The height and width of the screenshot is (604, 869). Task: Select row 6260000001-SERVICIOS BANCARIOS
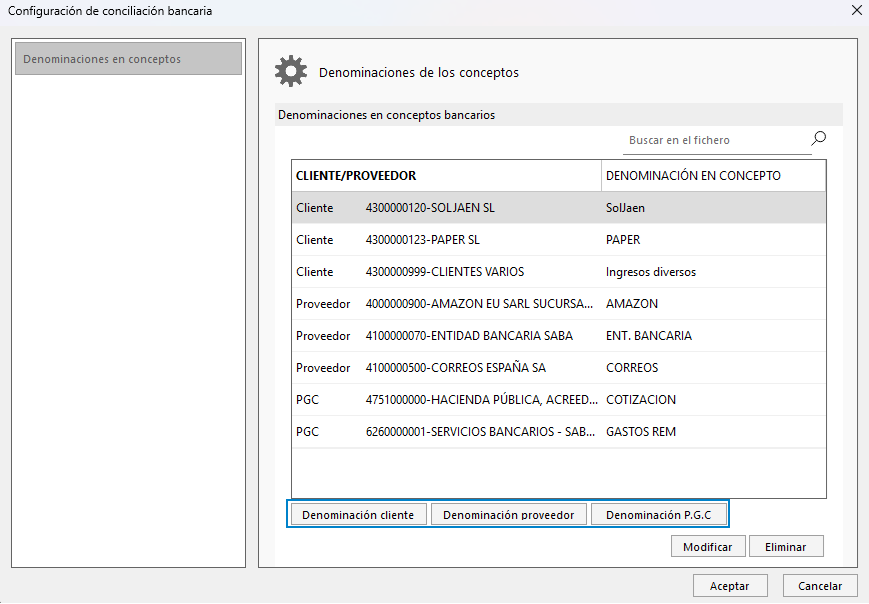[x=559, y=432]
